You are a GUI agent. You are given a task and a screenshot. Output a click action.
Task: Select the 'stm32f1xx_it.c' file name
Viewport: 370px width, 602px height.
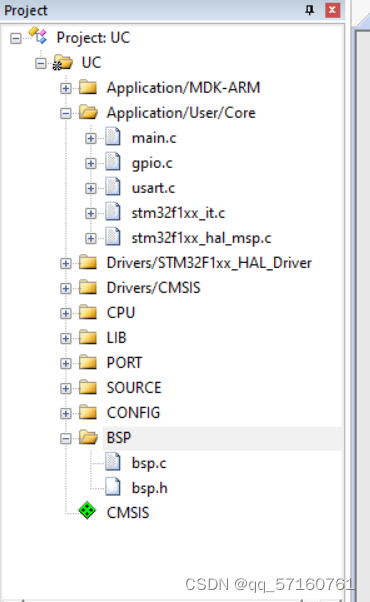[178, 213]
